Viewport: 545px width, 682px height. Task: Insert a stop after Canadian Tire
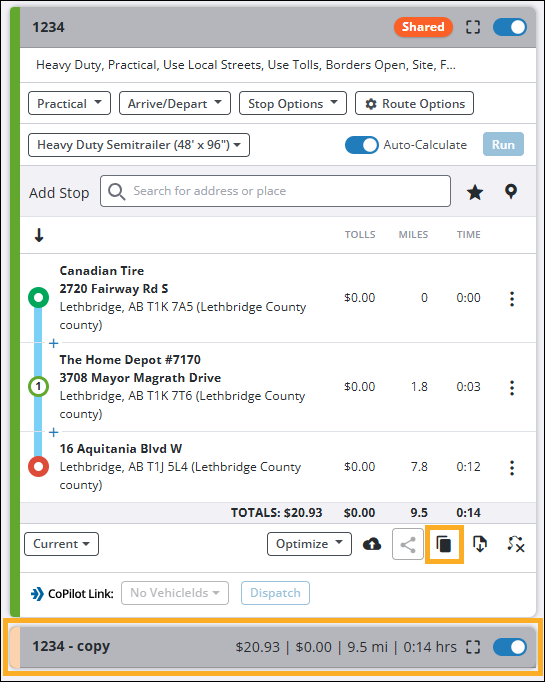click(x=53, y=343)
